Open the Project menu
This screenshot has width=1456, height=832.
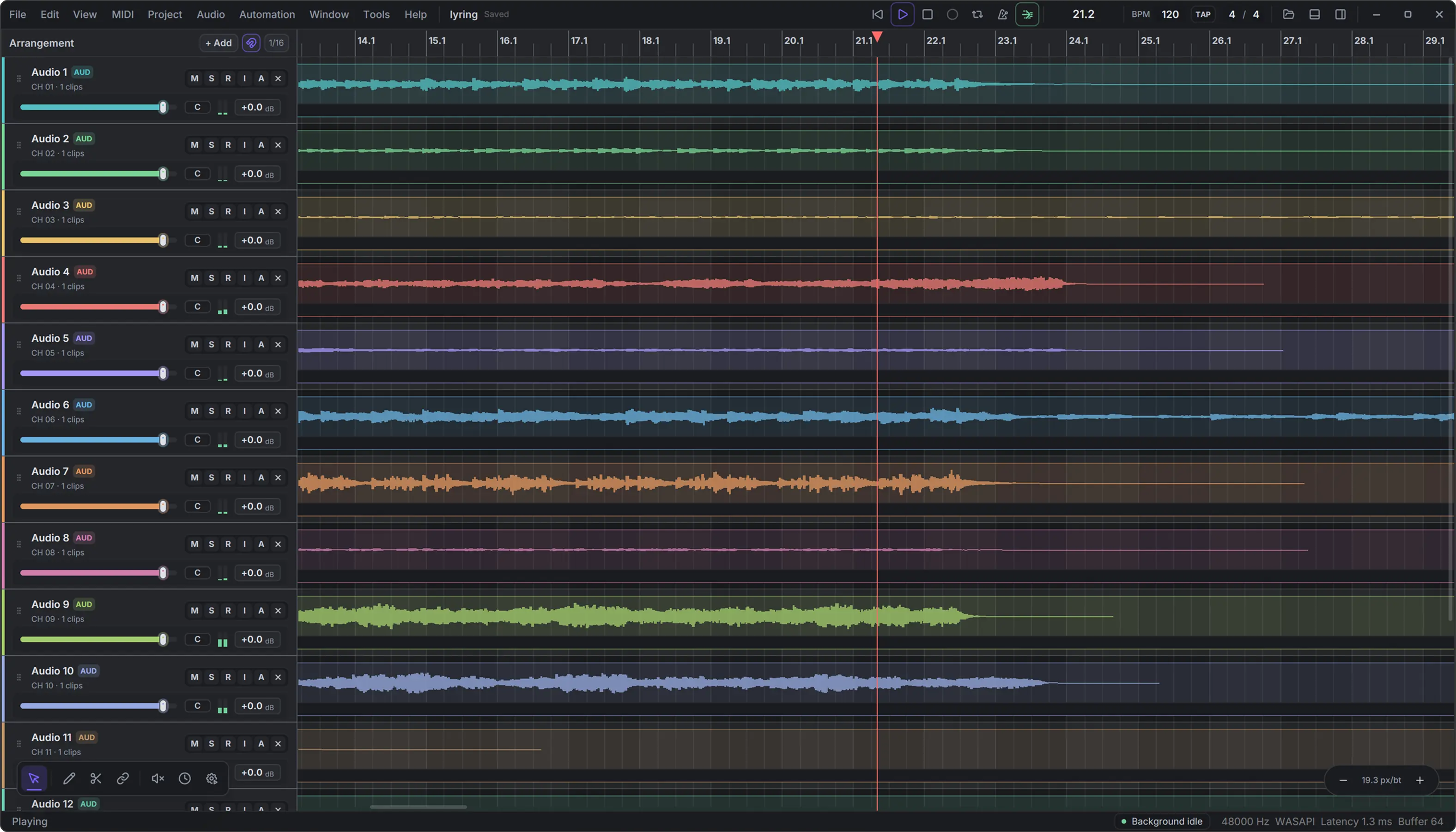[x=164, y=14]
